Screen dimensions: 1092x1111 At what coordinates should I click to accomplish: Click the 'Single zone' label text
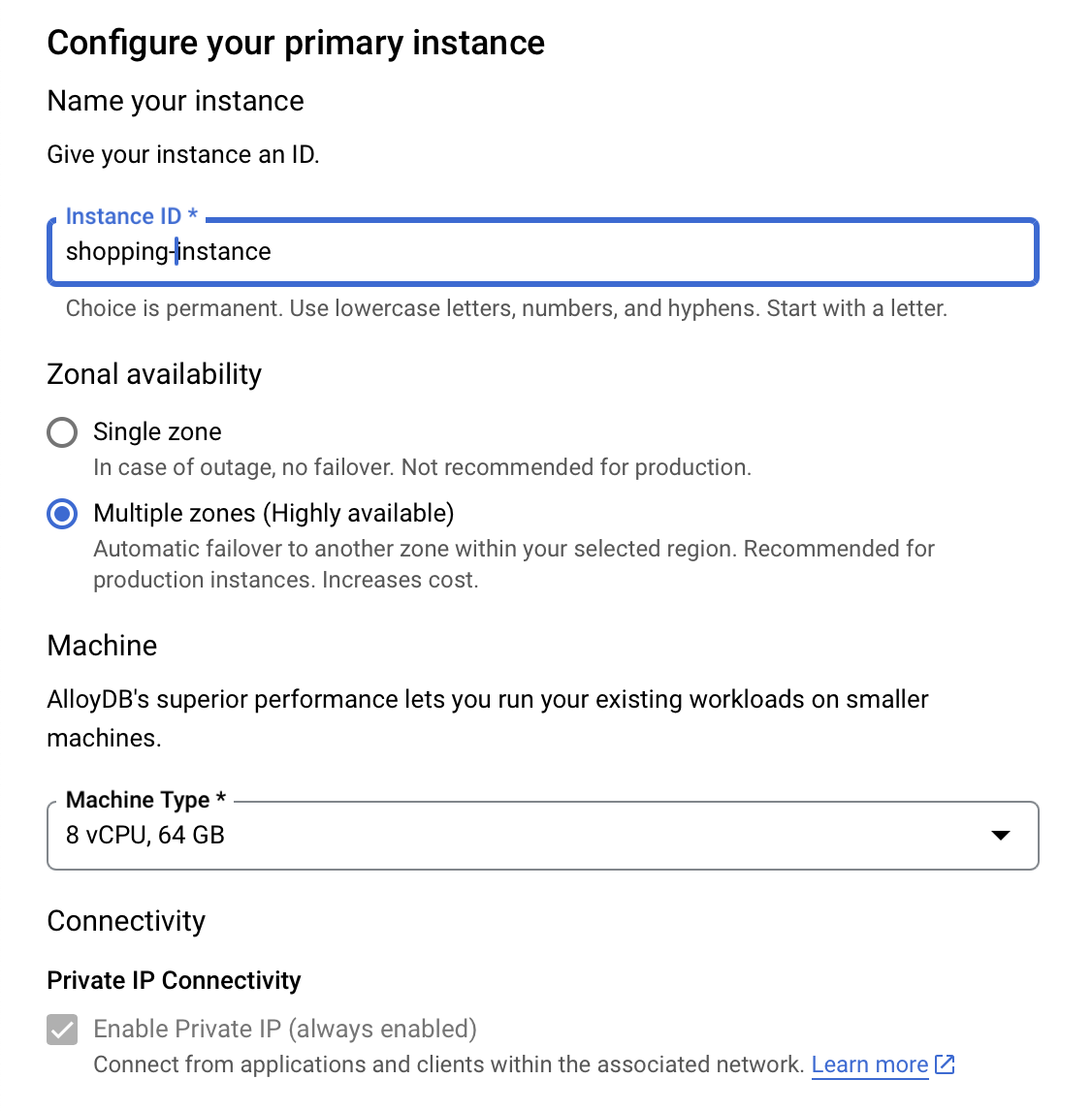157,432
